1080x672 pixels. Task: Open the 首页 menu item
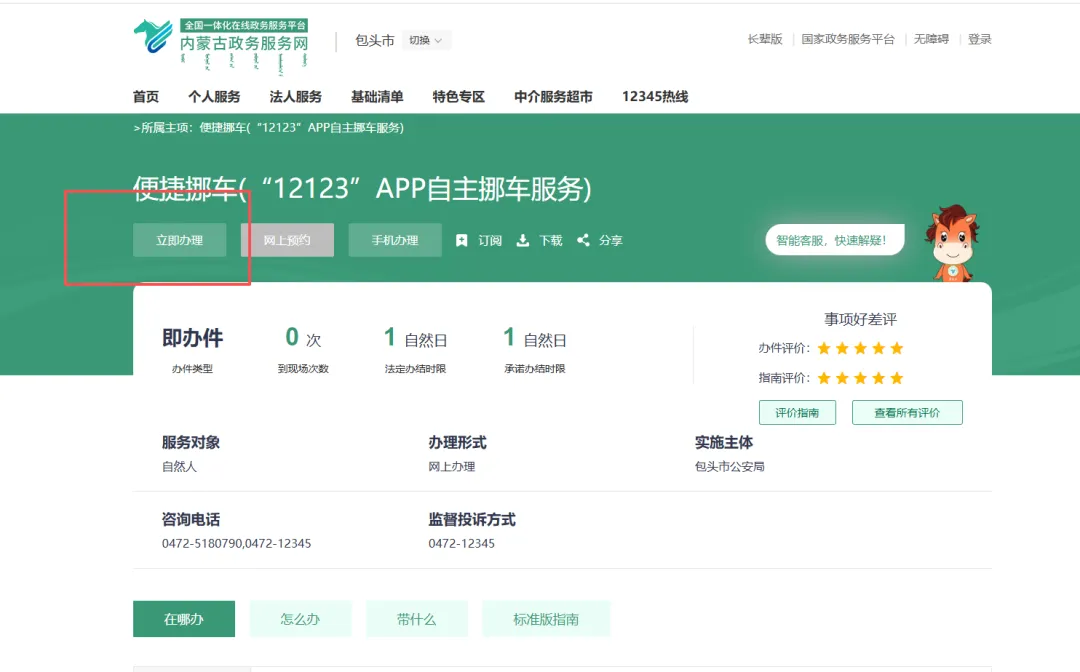coord(145,96)
